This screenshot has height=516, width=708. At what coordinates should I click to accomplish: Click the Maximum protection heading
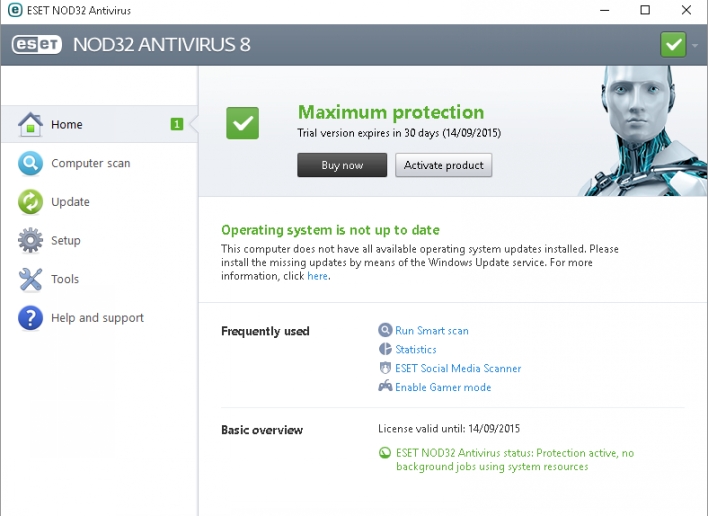click(x=391, y=112)
